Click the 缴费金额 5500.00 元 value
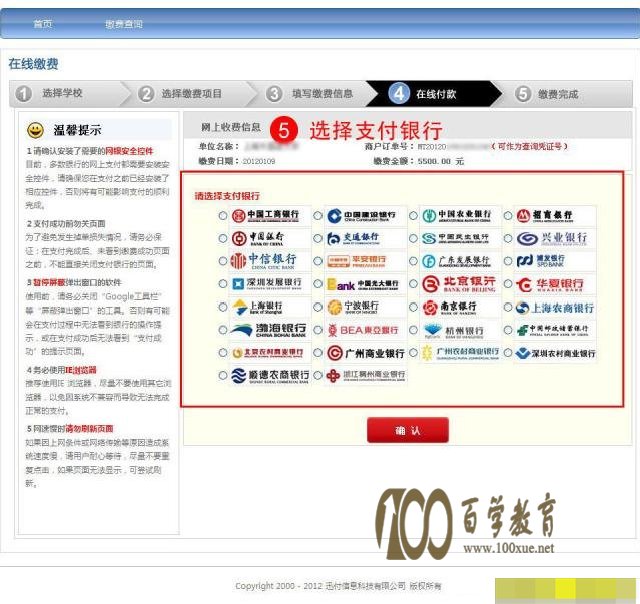This screenshot has height=604, width=640. click(x=441, y=161)
